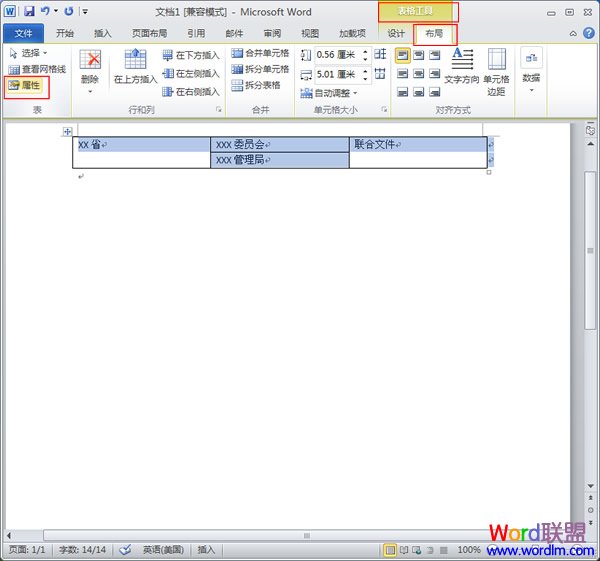Open the 文件 (File) tab

pos(23,34)
